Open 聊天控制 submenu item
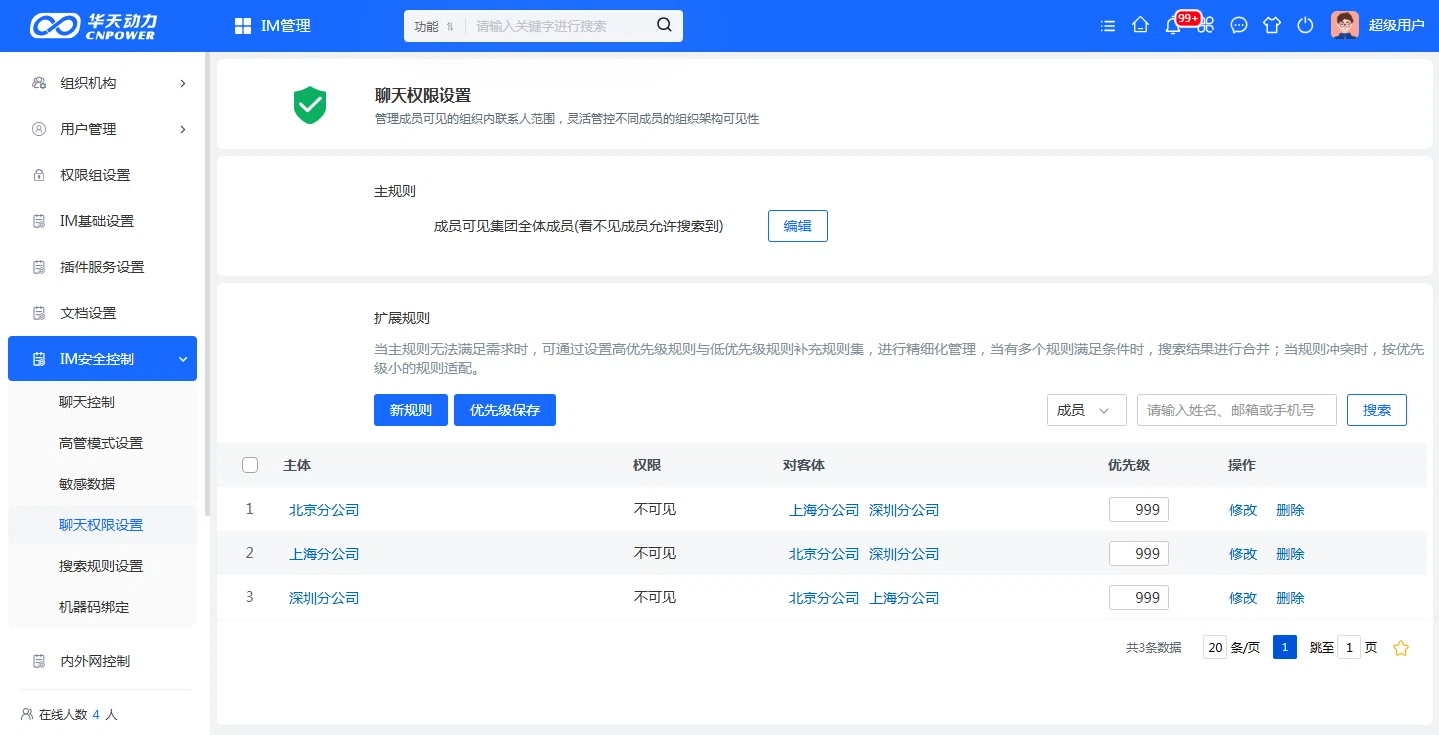 pos(87,402)
